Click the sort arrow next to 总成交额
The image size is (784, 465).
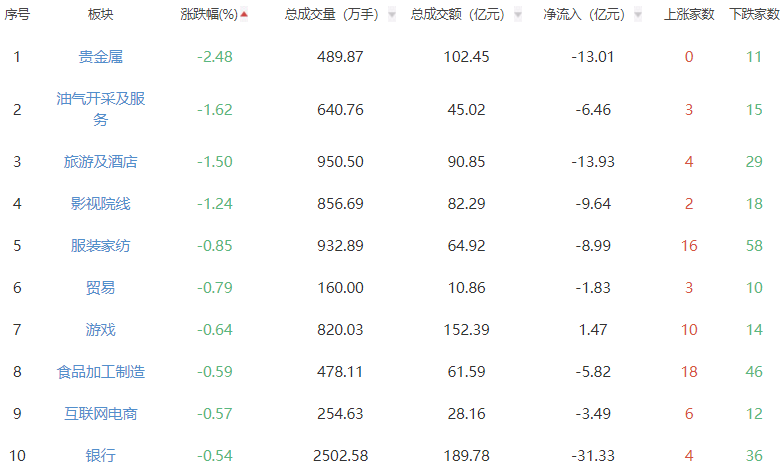(518, 15)
